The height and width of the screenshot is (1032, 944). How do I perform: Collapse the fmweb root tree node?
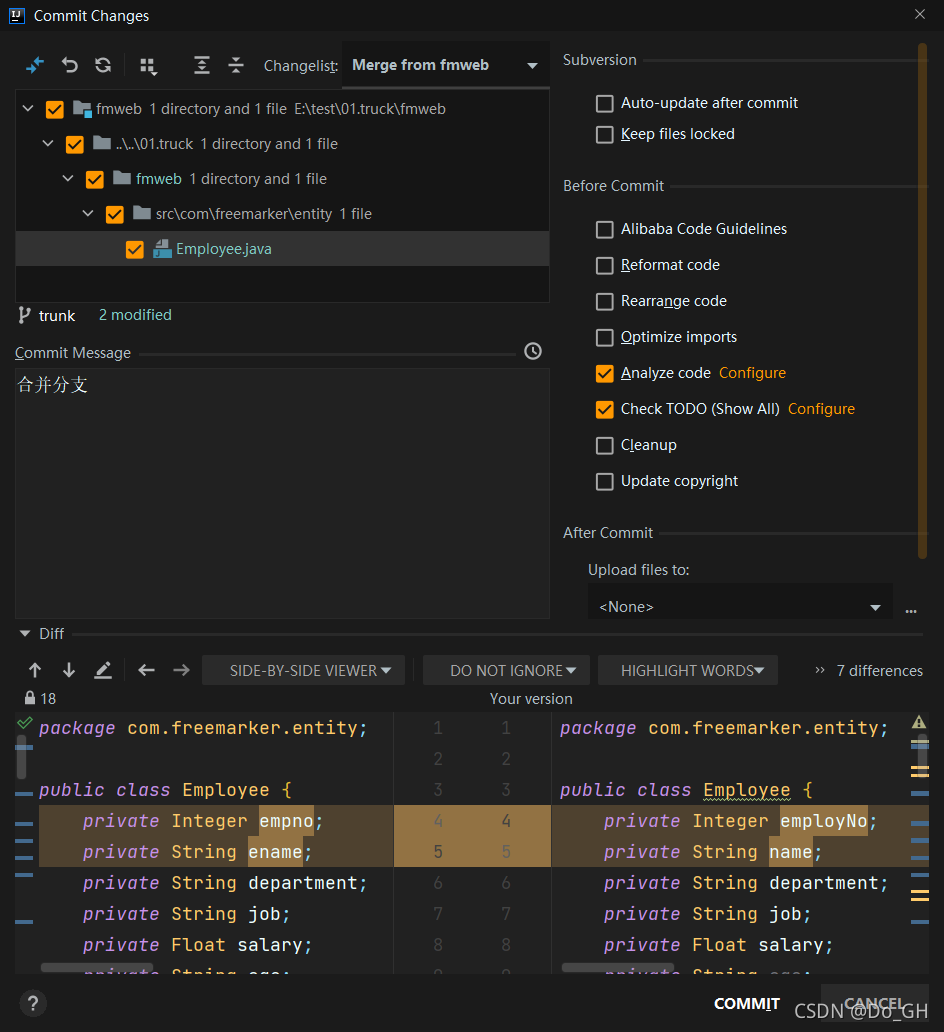28,108
